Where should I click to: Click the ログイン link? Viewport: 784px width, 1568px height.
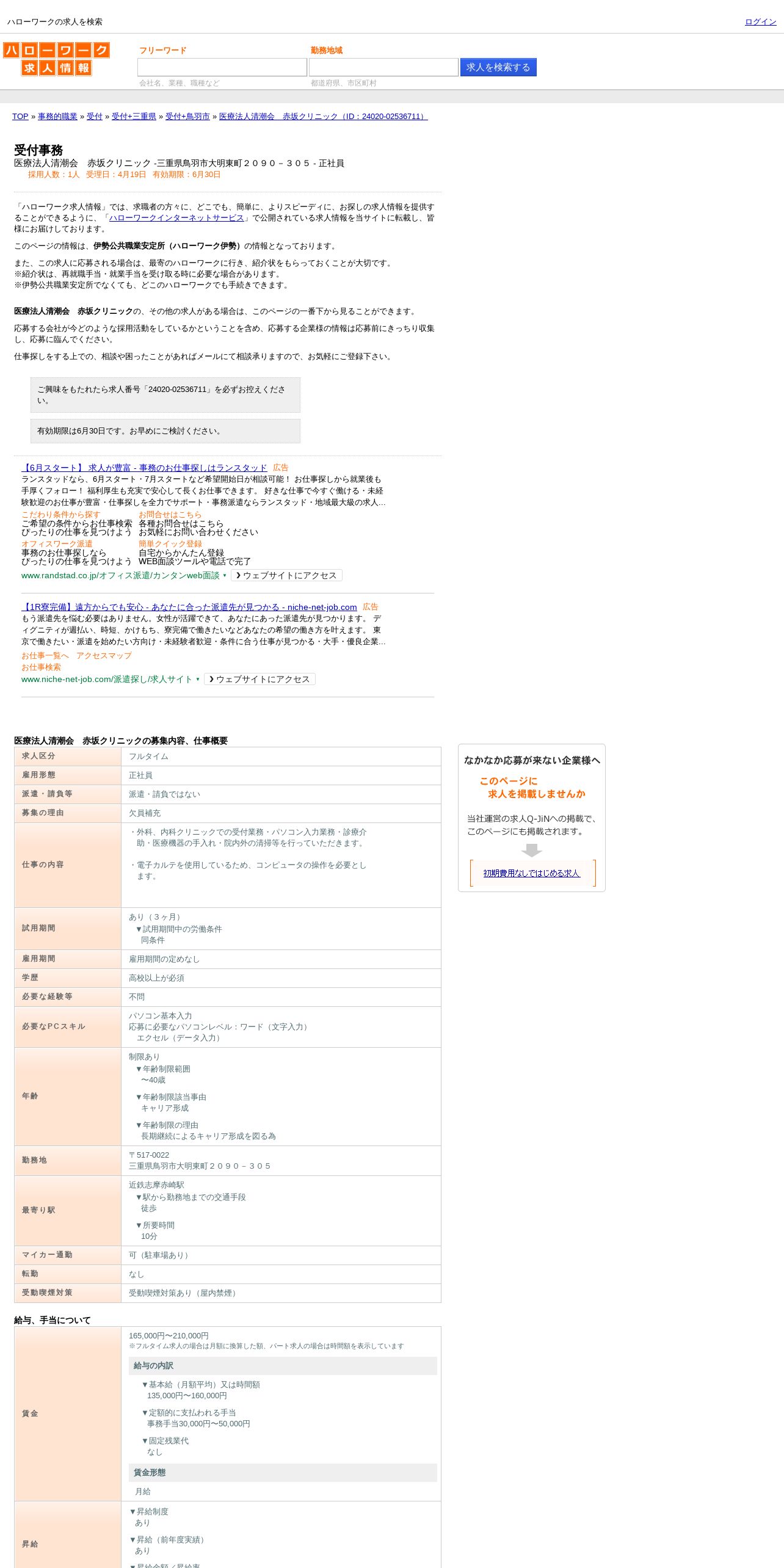pos(760,22)
